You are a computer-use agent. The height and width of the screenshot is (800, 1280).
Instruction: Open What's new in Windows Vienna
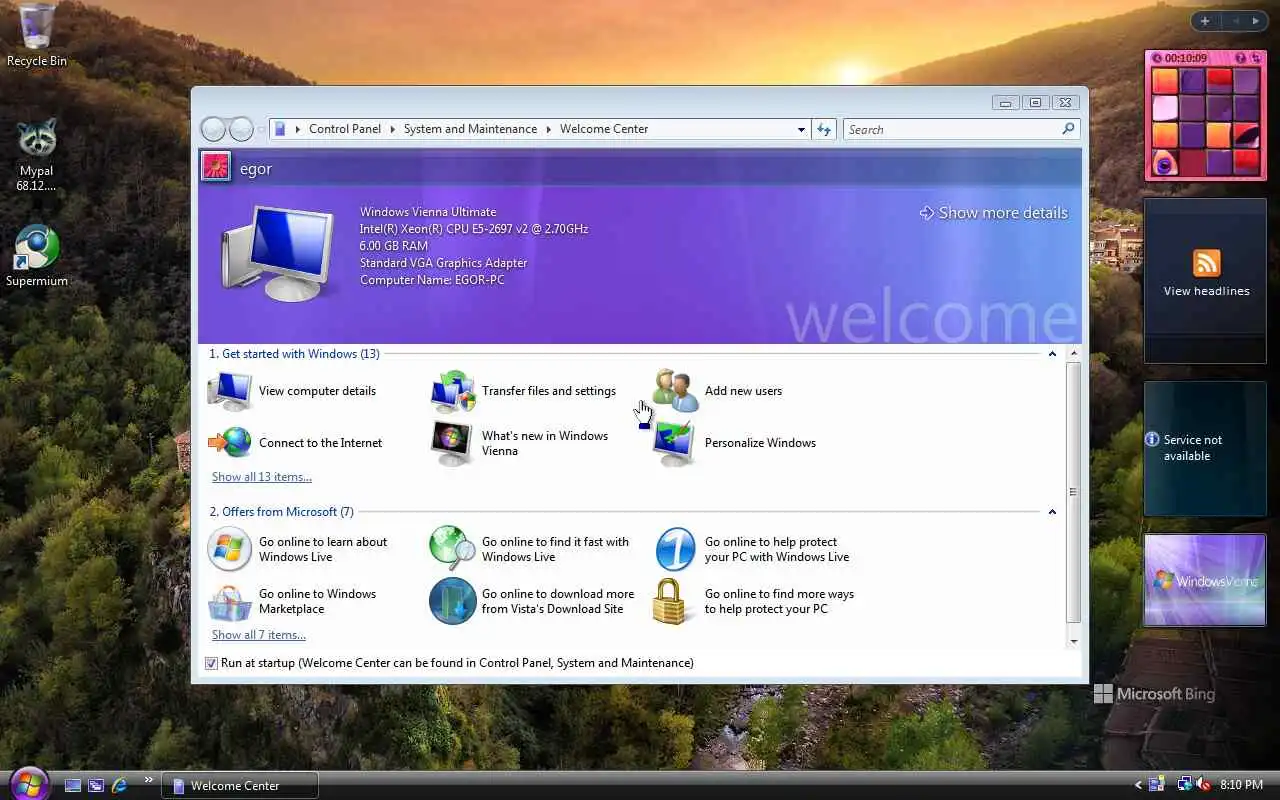(x=520, y=443)
